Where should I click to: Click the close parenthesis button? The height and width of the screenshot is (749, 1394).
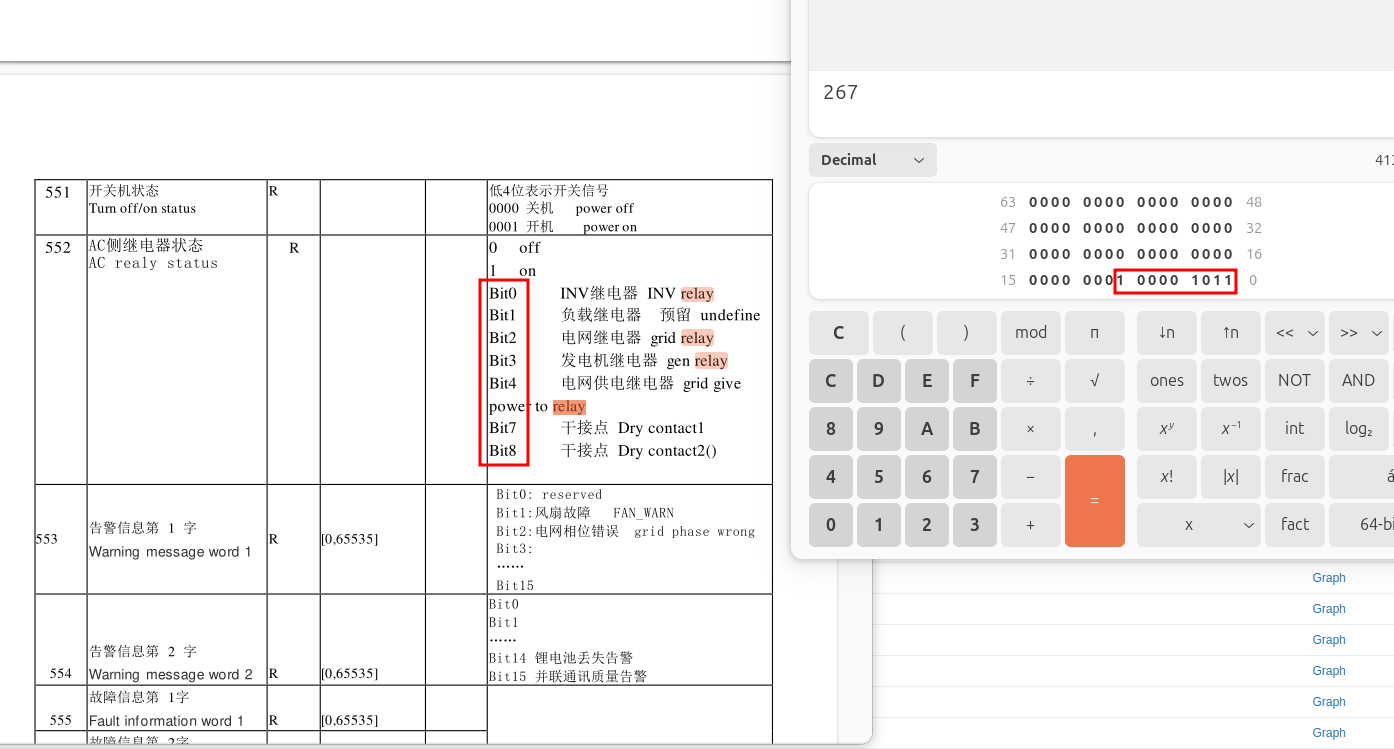(966, 333)
